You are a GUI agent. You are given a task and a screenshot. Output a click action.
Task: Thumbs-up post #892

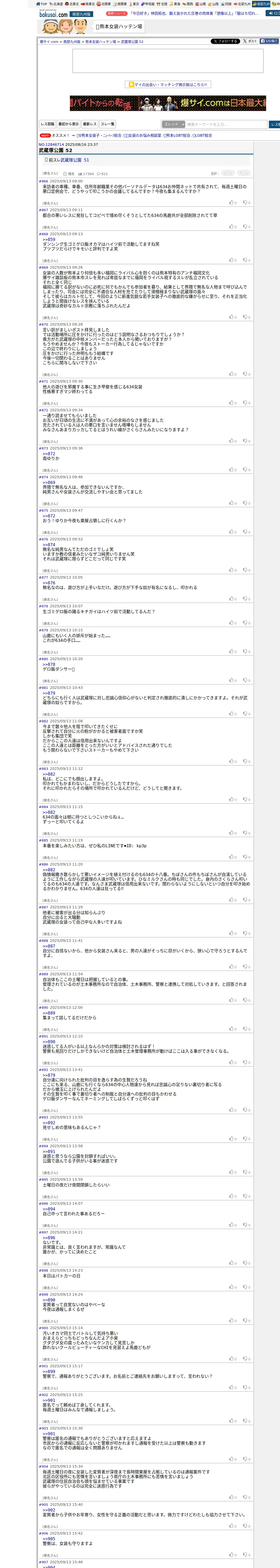[x=233, y=1110]
